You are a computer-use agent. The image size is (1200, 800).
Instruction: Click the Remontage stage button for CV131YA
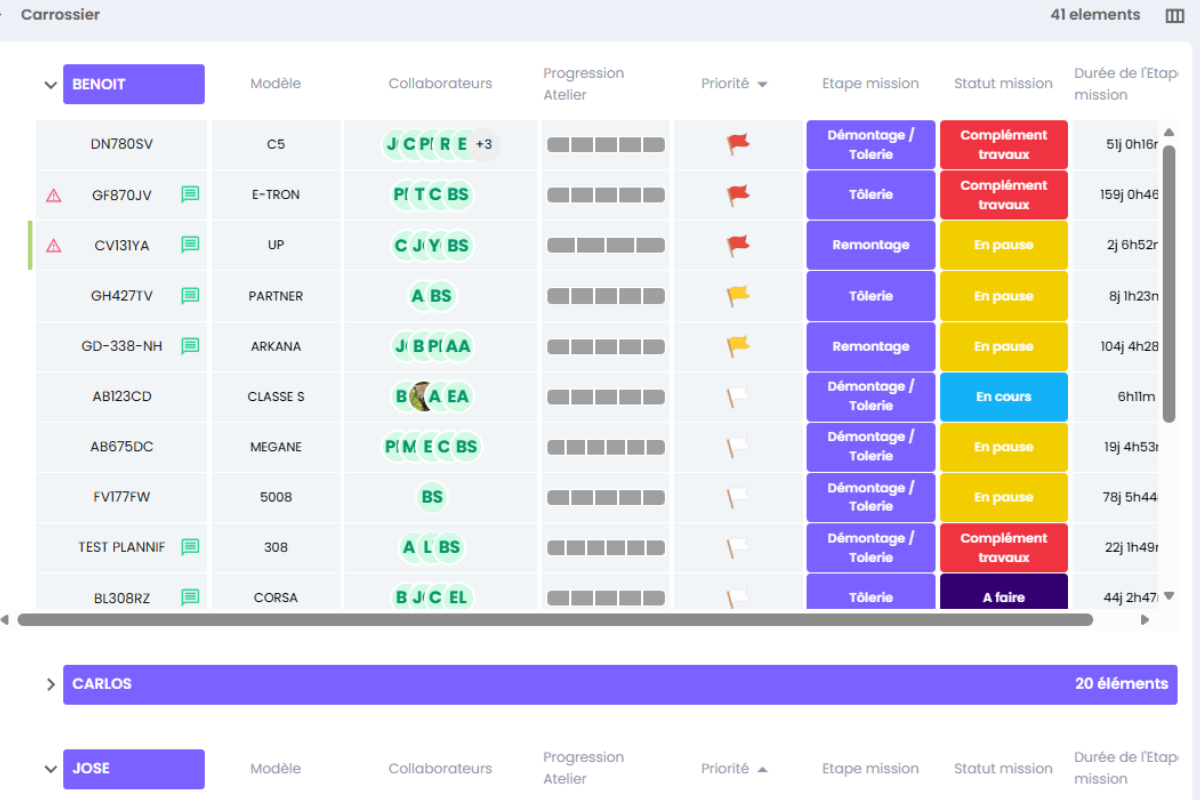871,245
